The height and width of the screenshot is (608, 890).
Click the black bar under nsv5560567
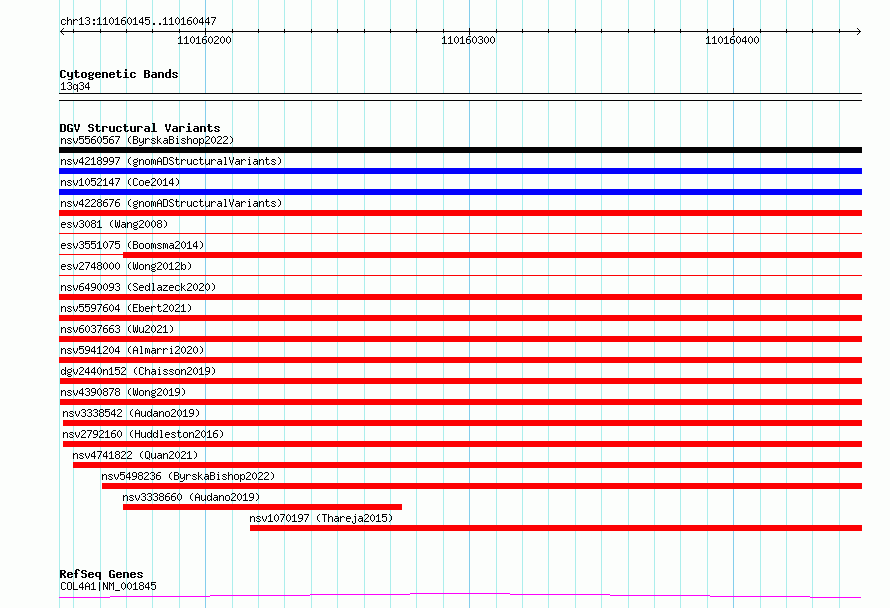(460, 150)
